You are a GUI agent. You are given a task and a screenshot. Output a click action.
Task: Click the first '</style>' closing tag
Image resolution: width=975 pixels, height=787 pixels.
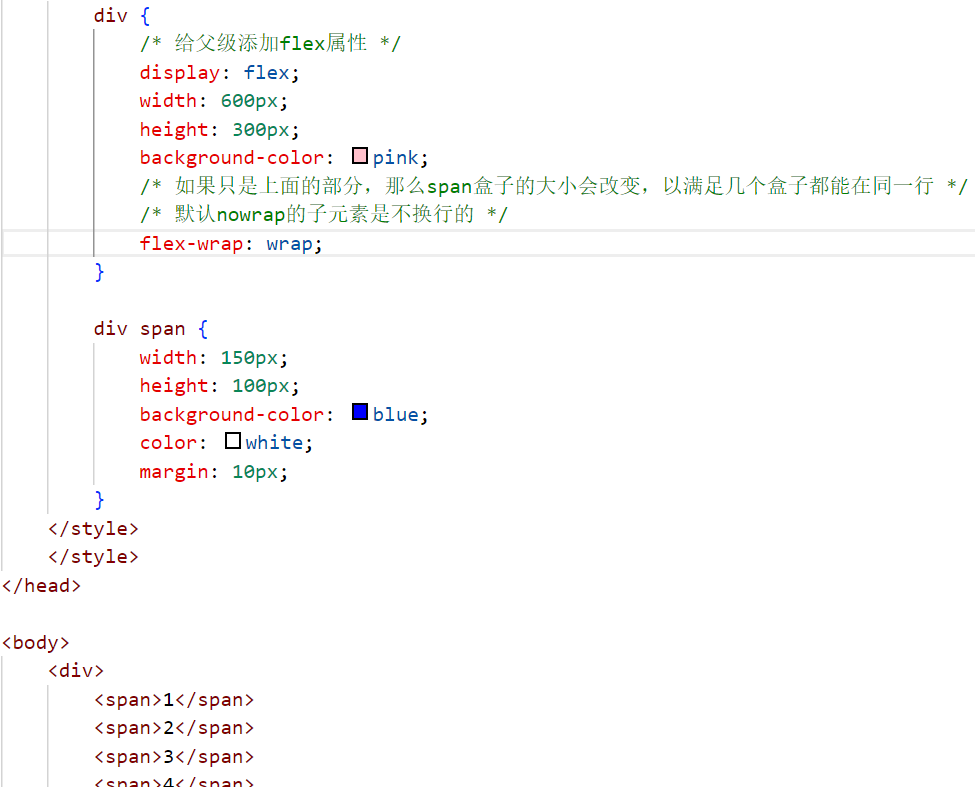[93, 528]
